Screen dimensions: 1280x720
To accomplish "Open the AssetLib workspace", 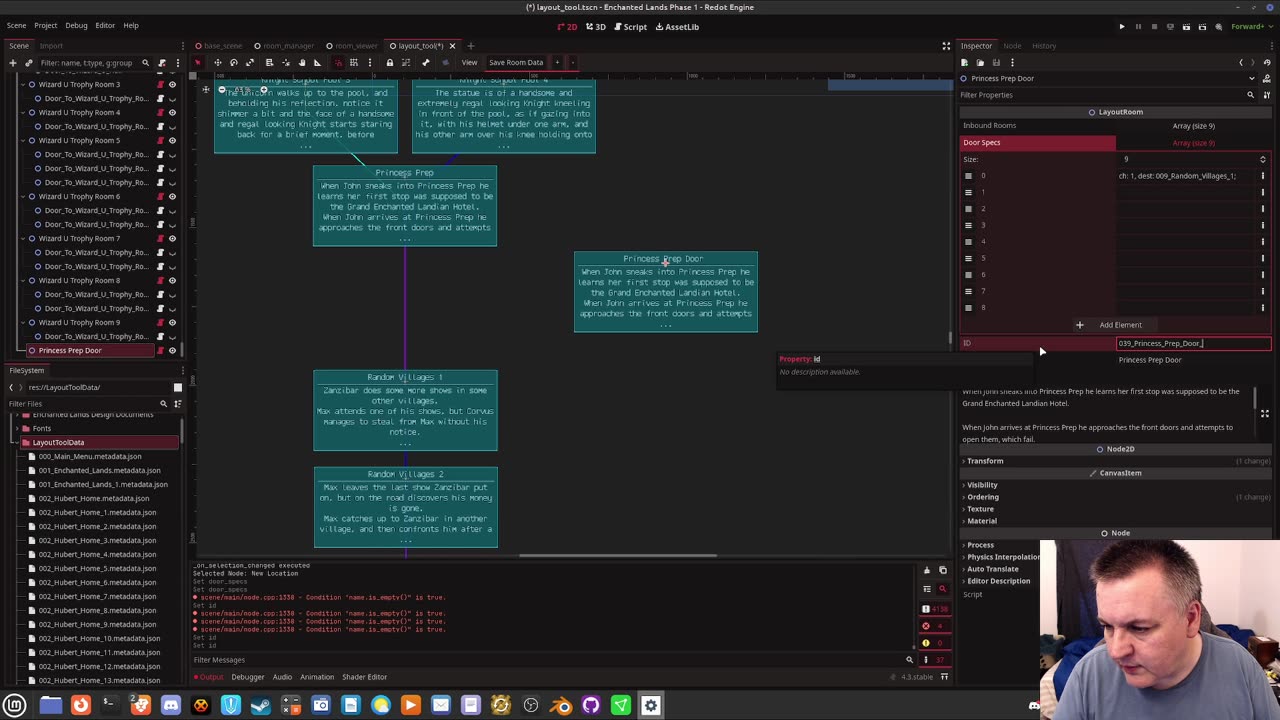I will point(677,26).
